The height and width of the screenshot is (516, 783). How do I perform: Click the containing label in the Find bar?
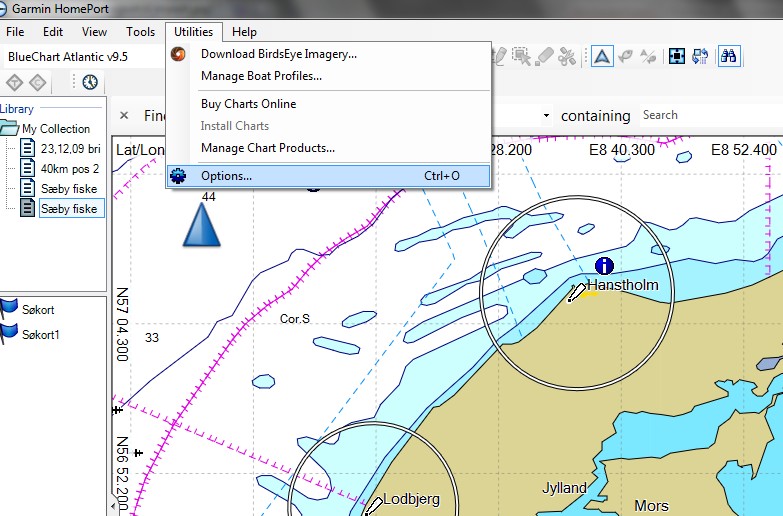point(596,116)
